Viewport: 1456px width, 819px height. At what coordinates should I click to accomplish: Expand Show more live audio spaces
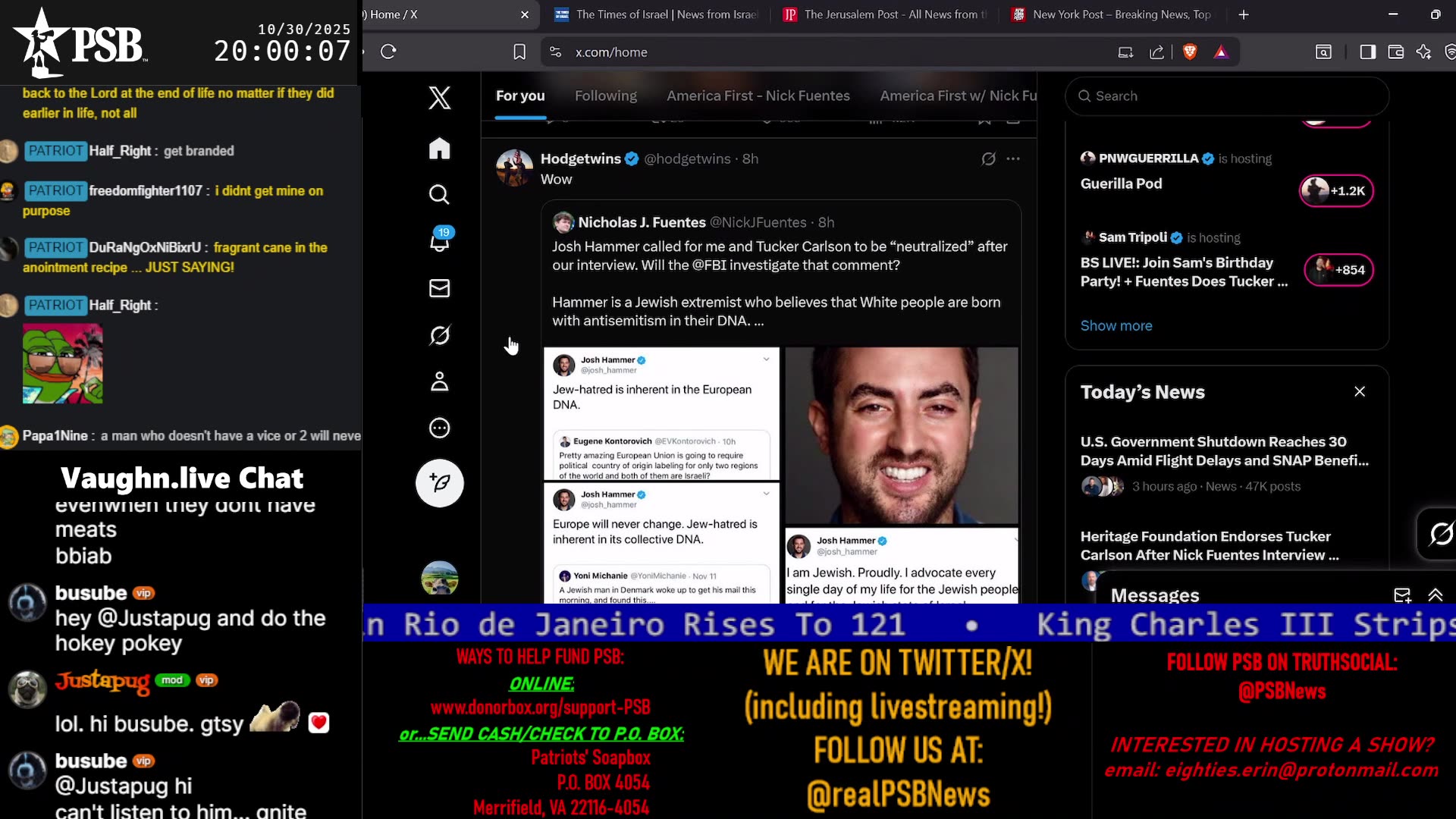point(1116,325)
